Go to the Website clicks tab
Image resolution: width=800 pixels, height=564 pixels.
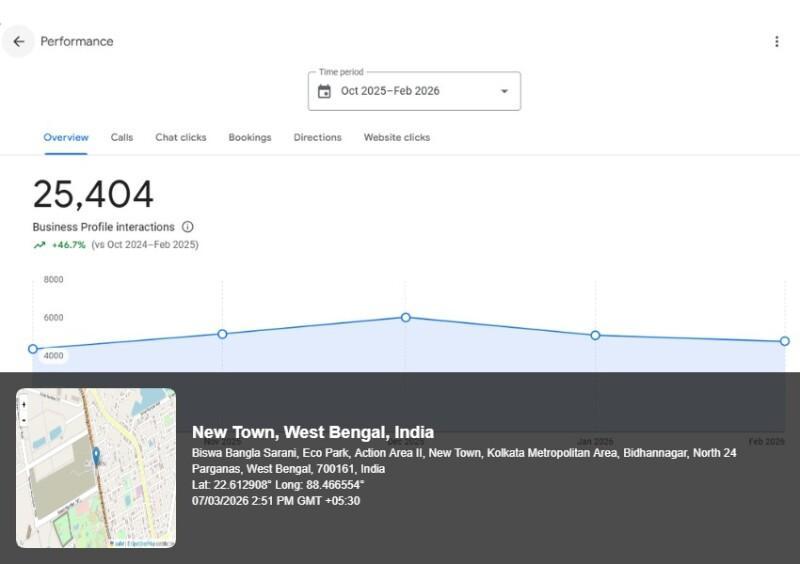pyautogui.click(x=397, y=138)
